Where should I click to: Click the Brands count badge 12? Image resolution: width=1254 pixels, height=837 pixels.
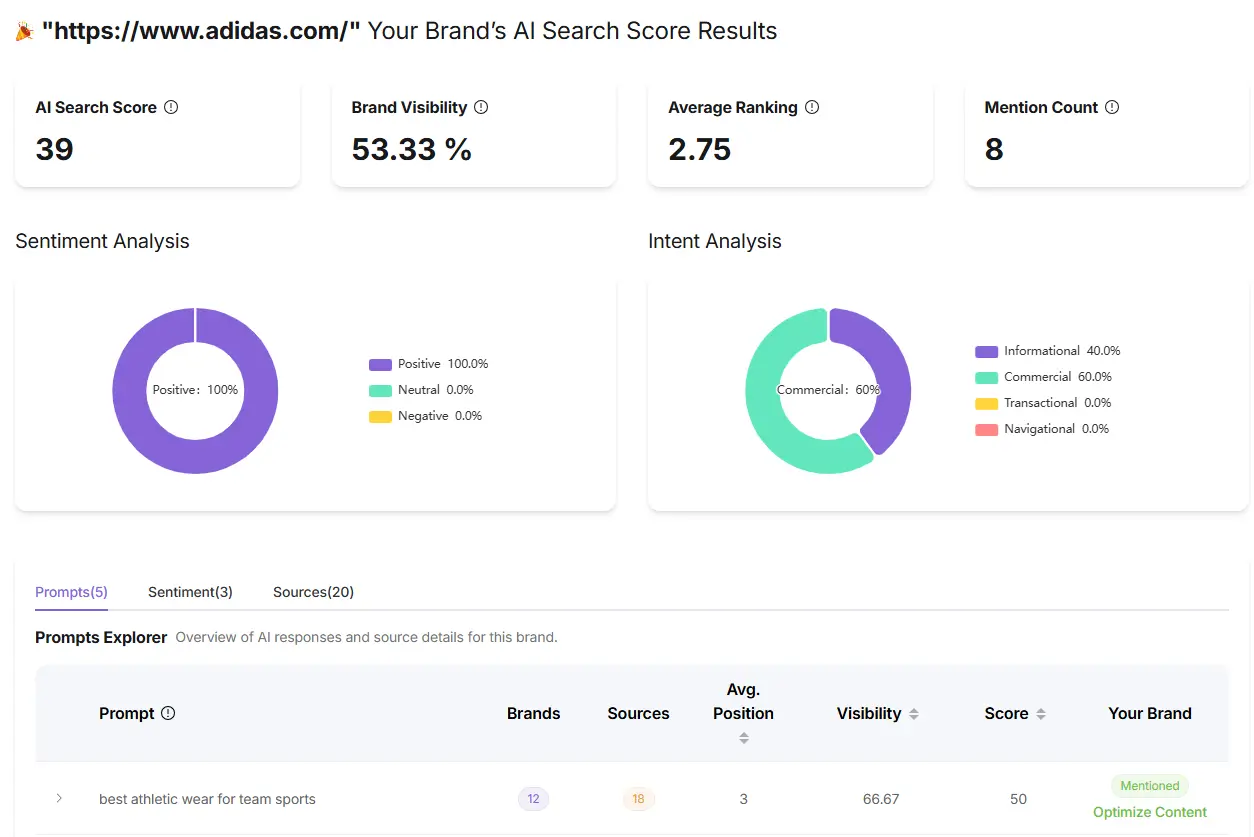point(533,799)
